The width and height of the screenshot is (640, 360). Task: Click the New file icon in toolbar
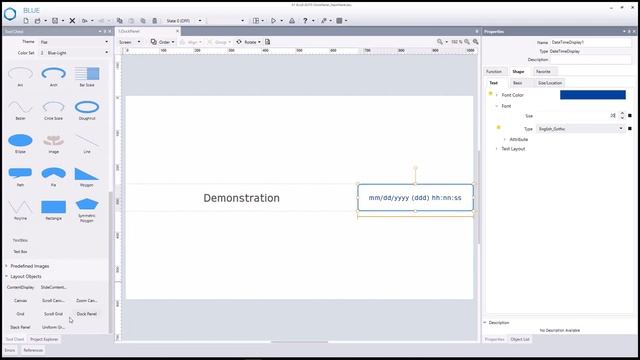pyautogui.click(x=26, y=20)
